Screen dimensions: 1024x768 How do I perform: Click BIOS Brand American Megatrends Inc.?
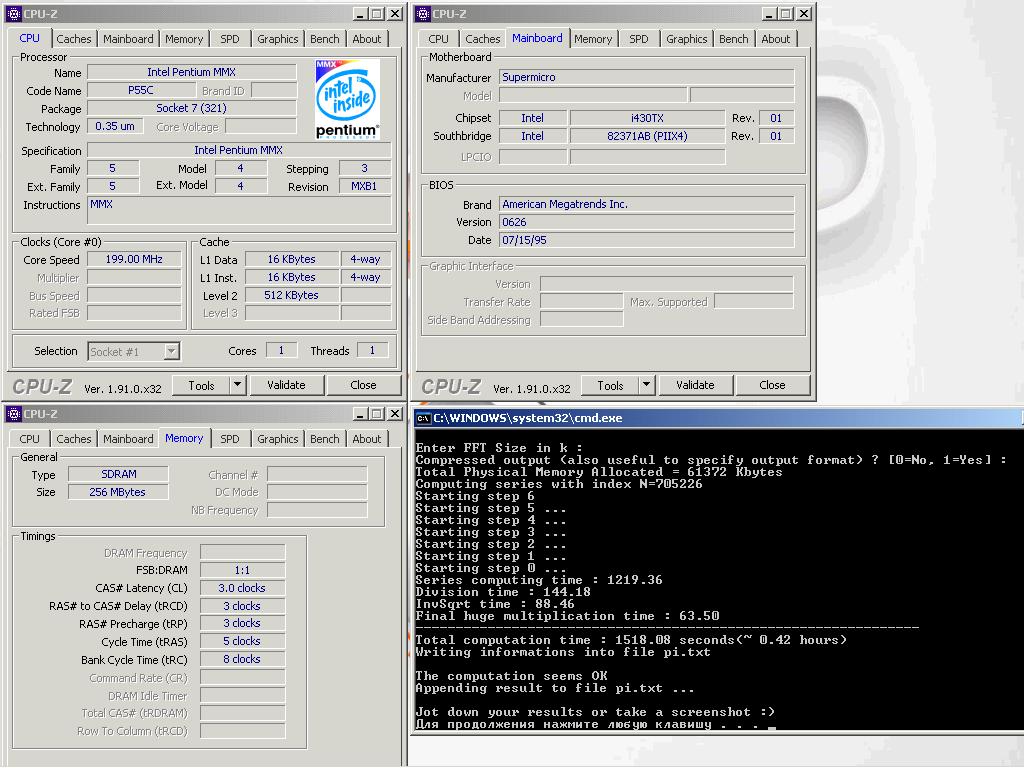click(647, 204)
